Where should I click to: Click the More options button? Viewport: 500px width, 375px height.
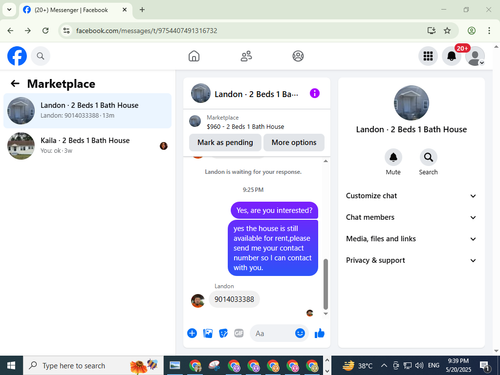tap(294, 142)
